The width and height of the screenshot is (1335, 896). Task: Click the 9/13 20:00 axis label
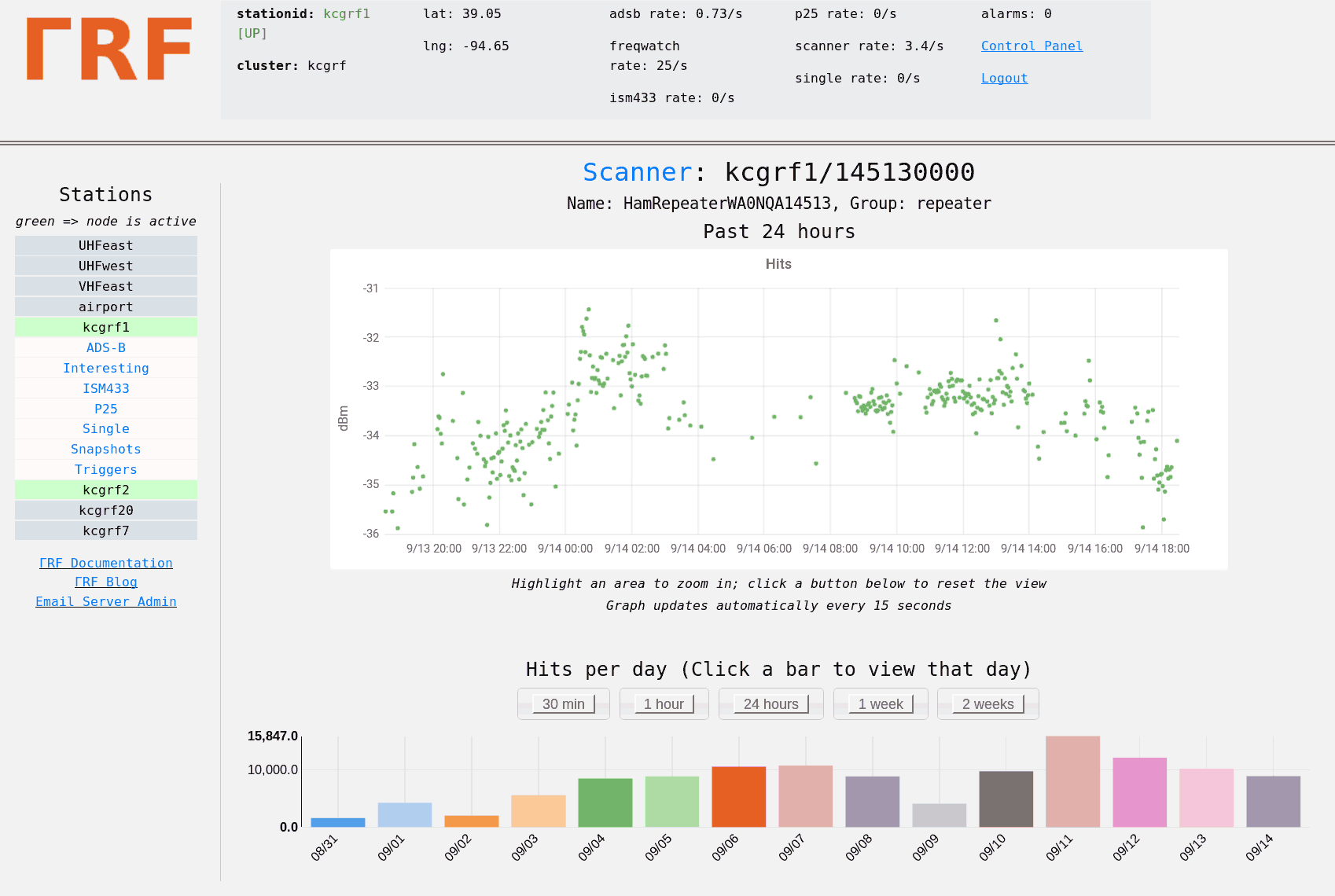(x=434, y=549)
